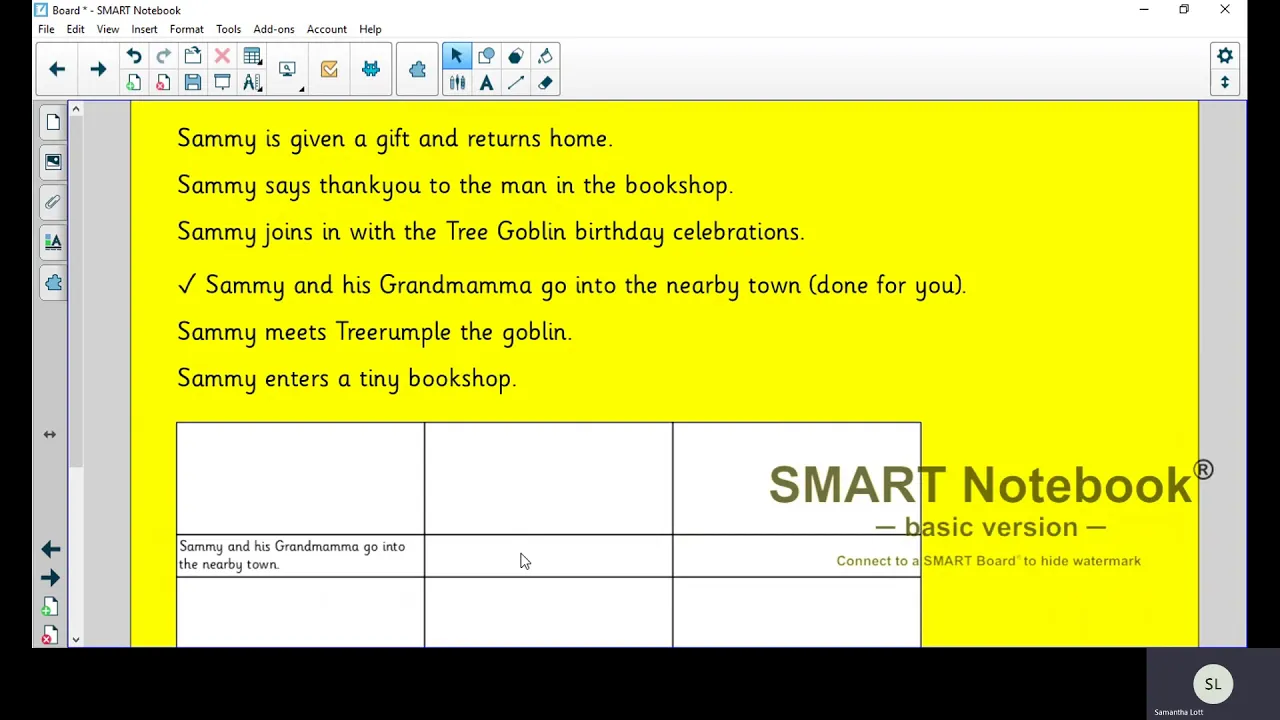Image resolution: width=1280 pixels, height=720 pixels.
Task: Open the Attachments paperclip sidebar tab
Action: [53, 202]
